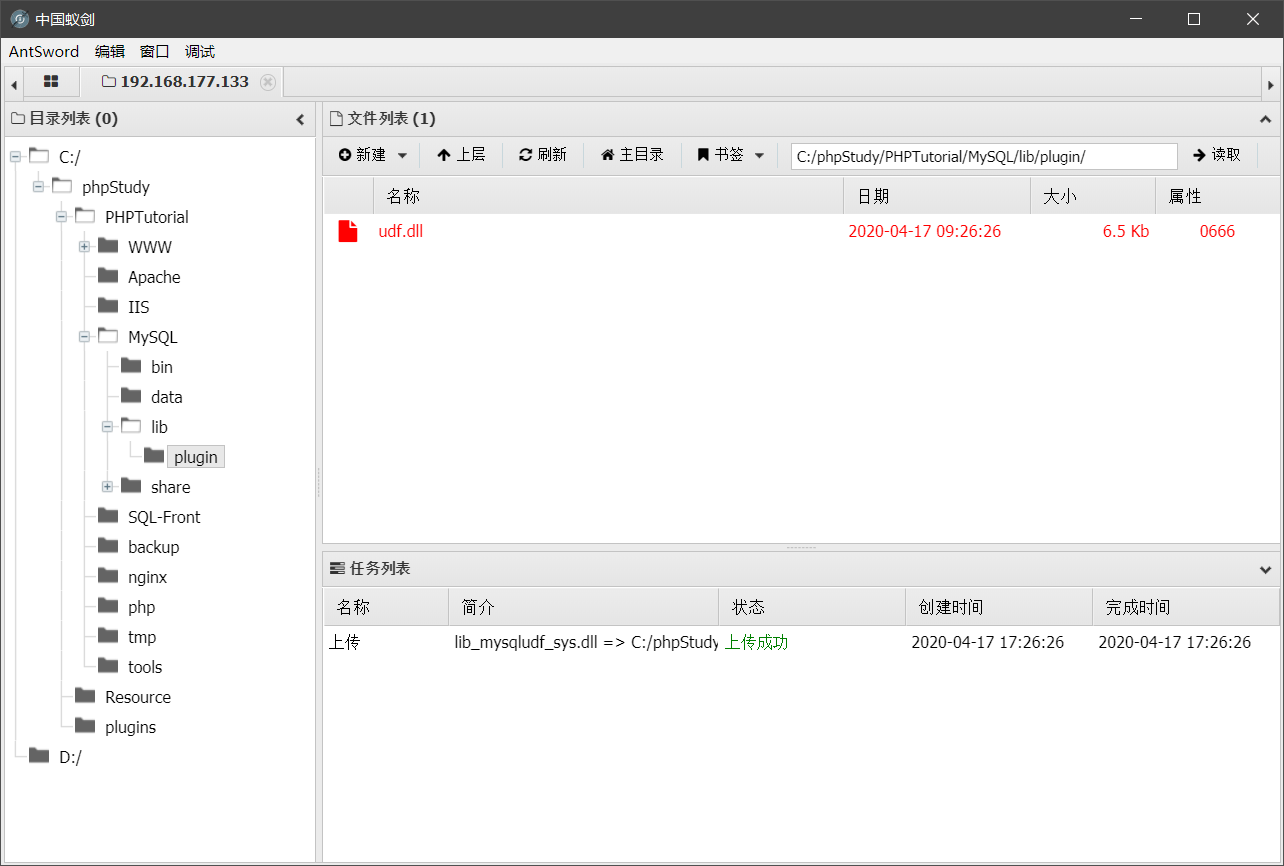Open the AntSword menu

pyautogui.click(x=43, y=52)
